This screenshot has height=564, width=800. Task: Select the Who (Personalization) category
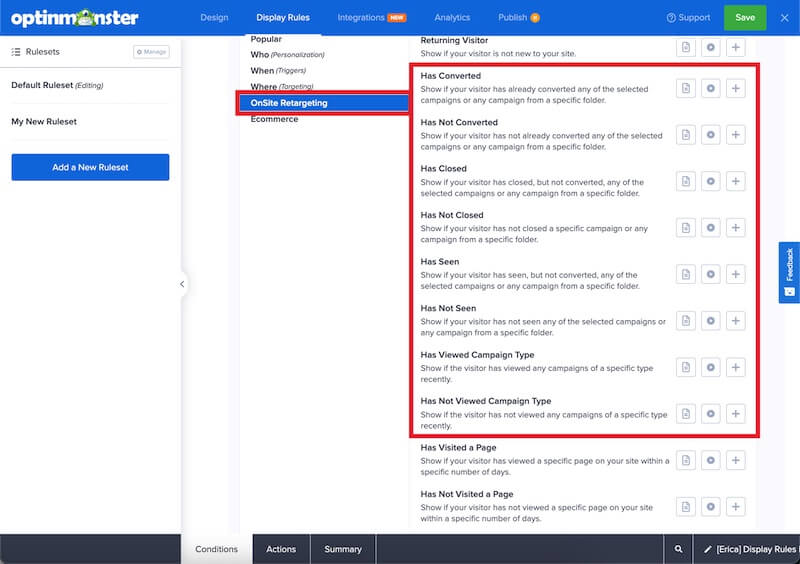pos(287,54)
